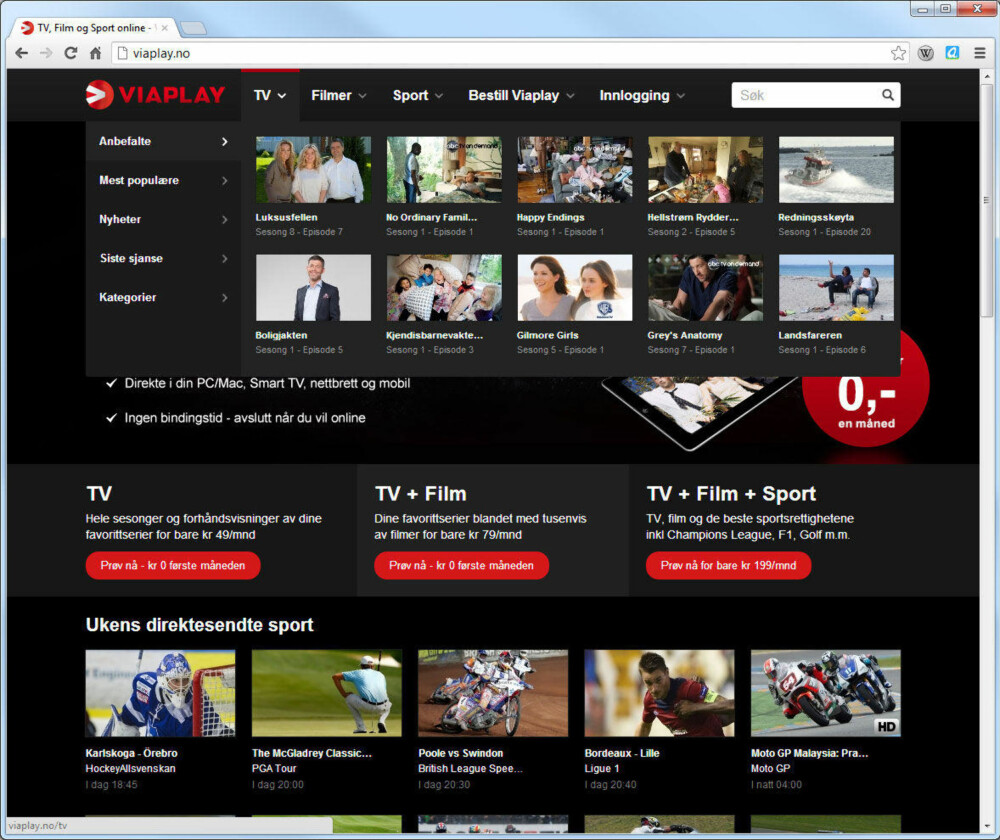1000x840 pixels.
Task: Open the Innlogging dropdown
Action: tap(642, 95)
